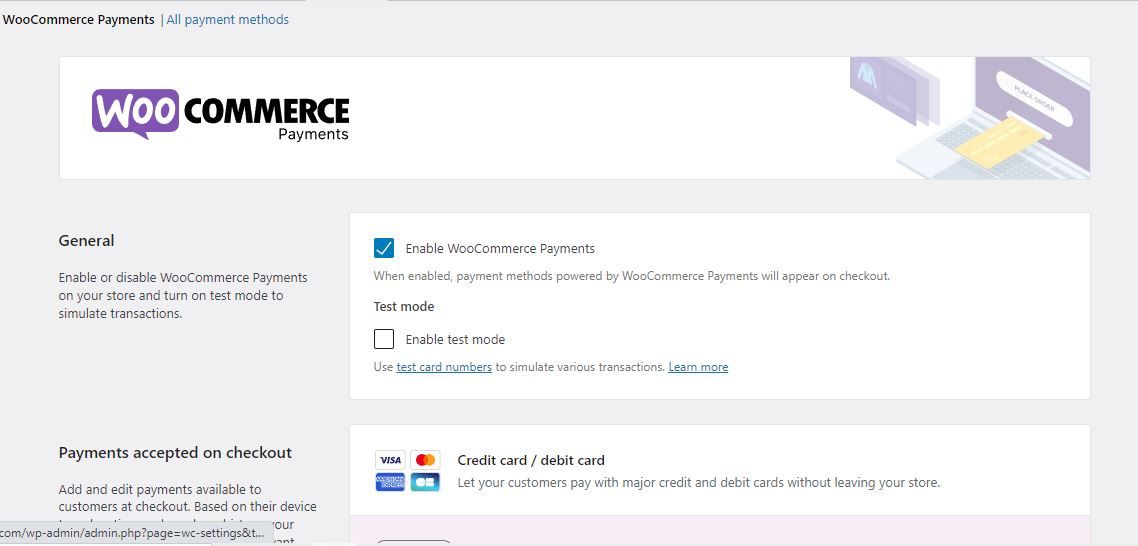Click the Payments accepted on checkout heading
This screenshot has width=1138, height=546.
point(175,452)
